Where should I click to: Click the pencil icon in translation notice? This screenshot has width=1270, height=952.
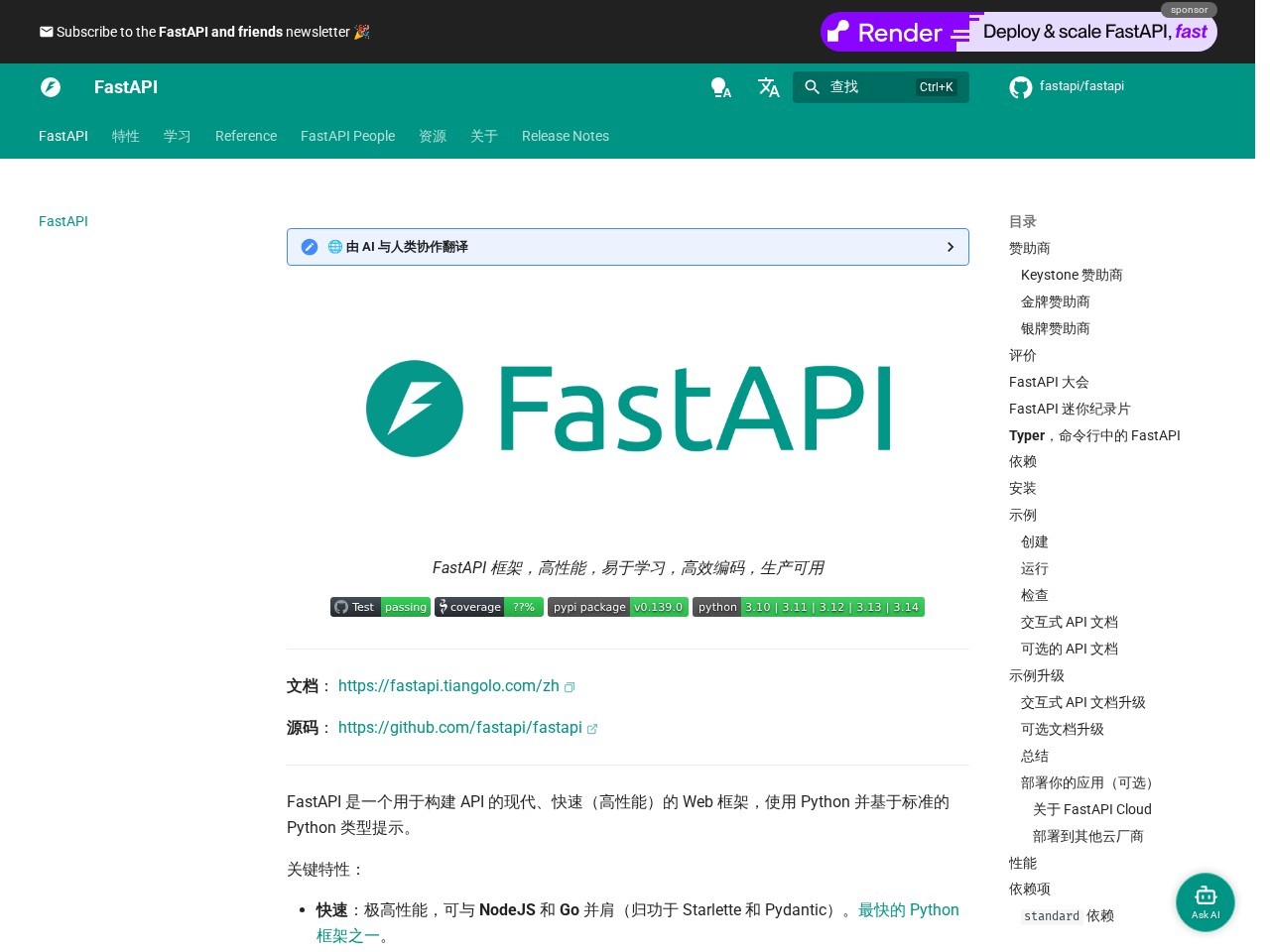click(310, 247)
